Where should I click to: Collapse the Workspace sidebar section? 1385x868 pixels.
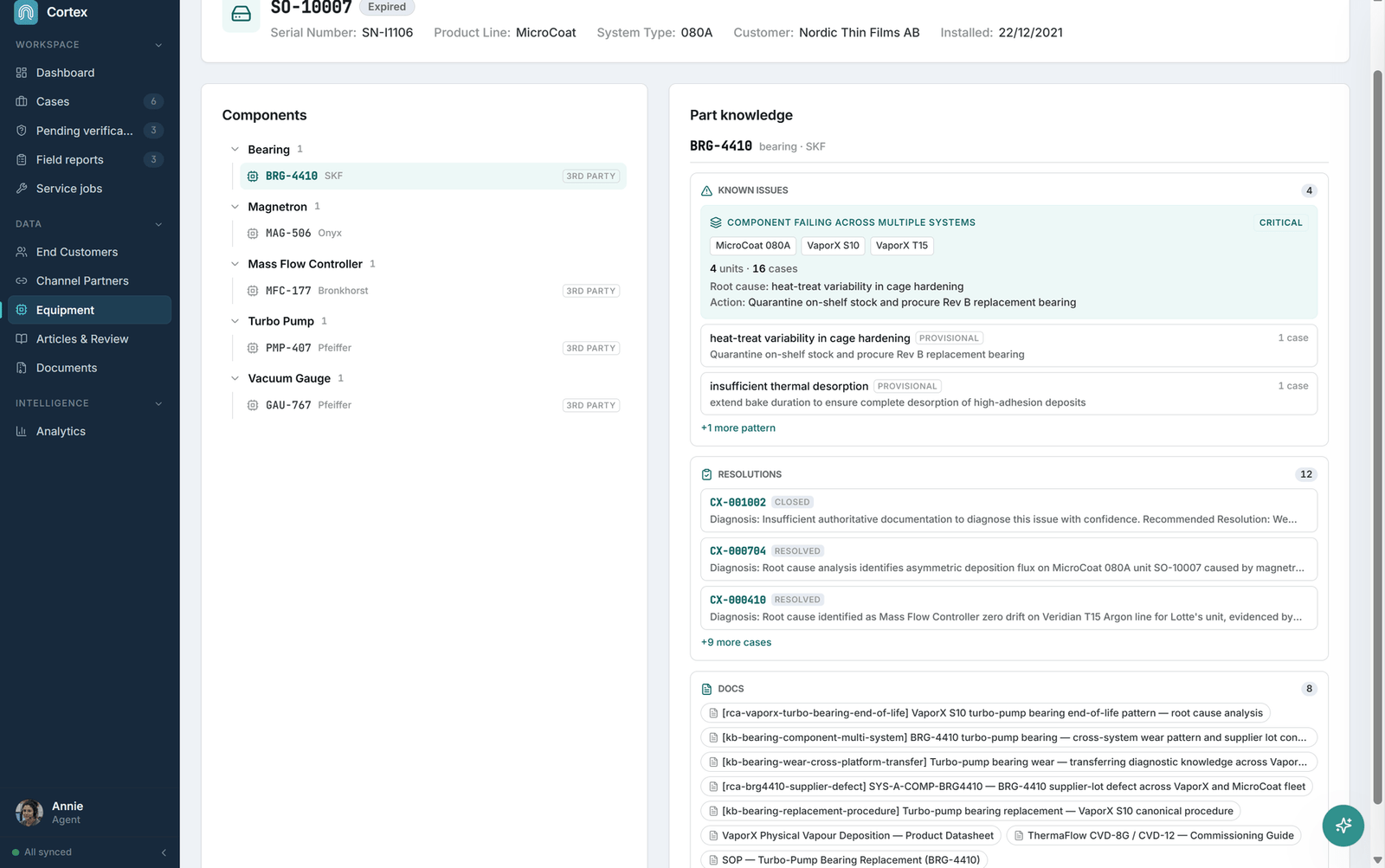point(158,45)
